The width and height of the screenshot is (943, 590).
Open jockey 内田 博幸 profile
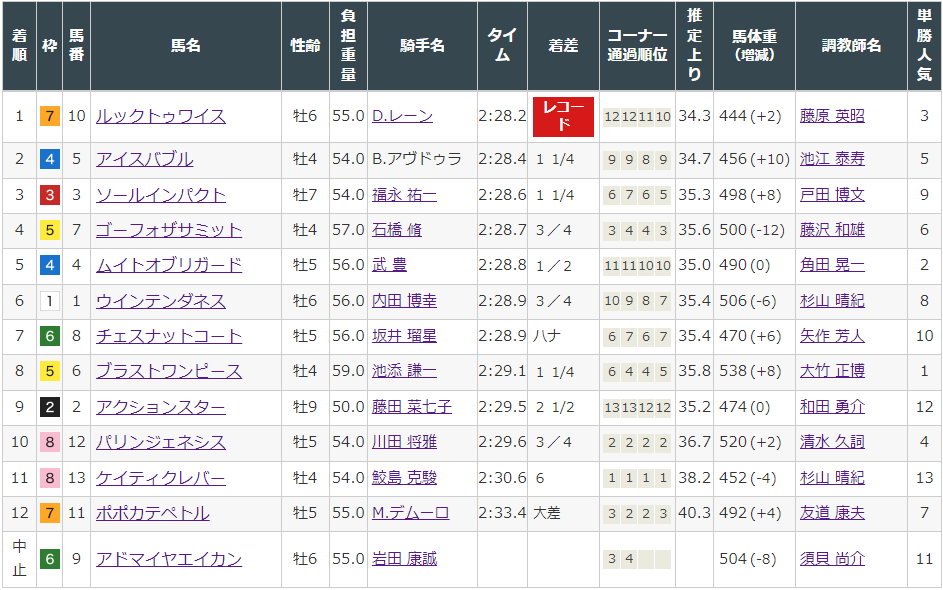point(404,301)
